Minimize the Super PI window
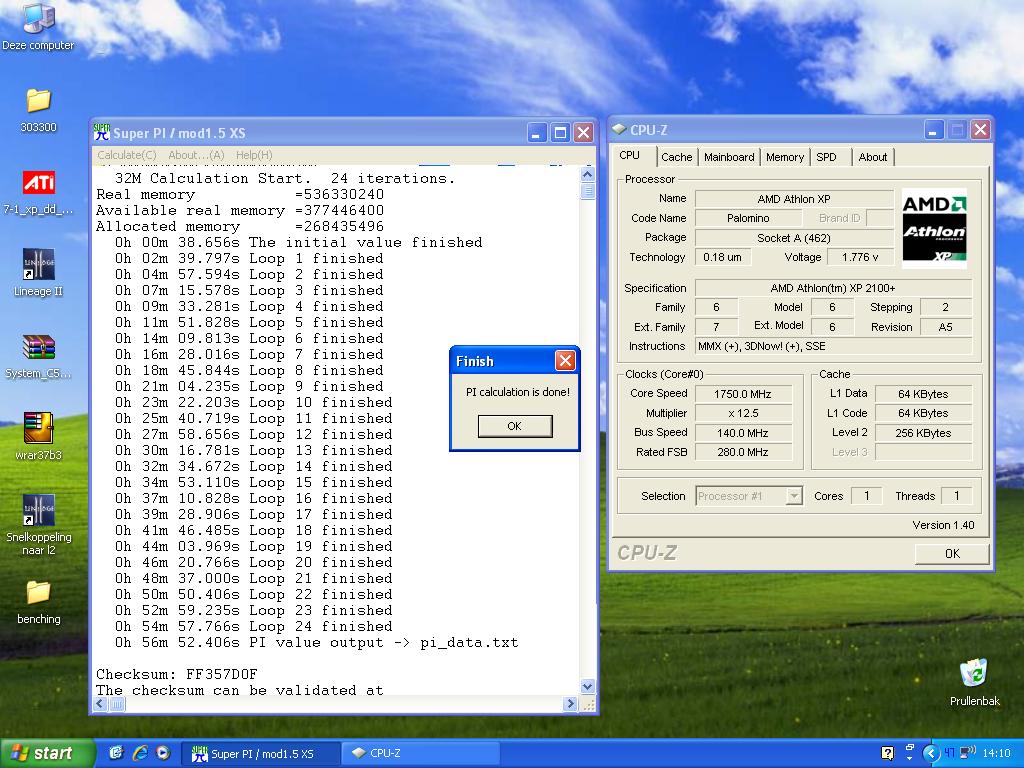The width and height of the screenshot is (1024, 768). point(536,133)
